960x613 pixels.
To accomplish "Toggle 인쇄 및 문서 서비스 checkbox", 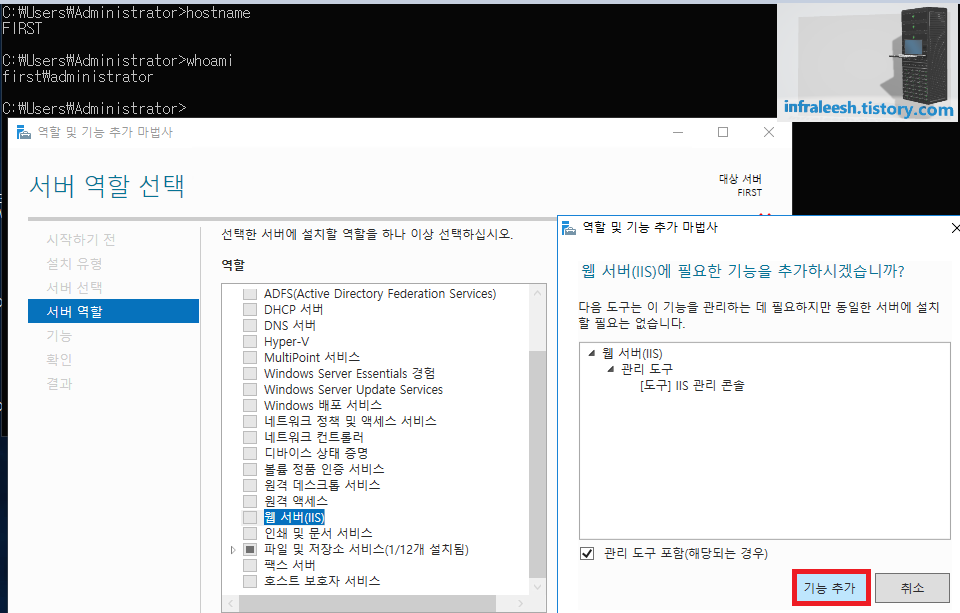I will pos(250,533).
